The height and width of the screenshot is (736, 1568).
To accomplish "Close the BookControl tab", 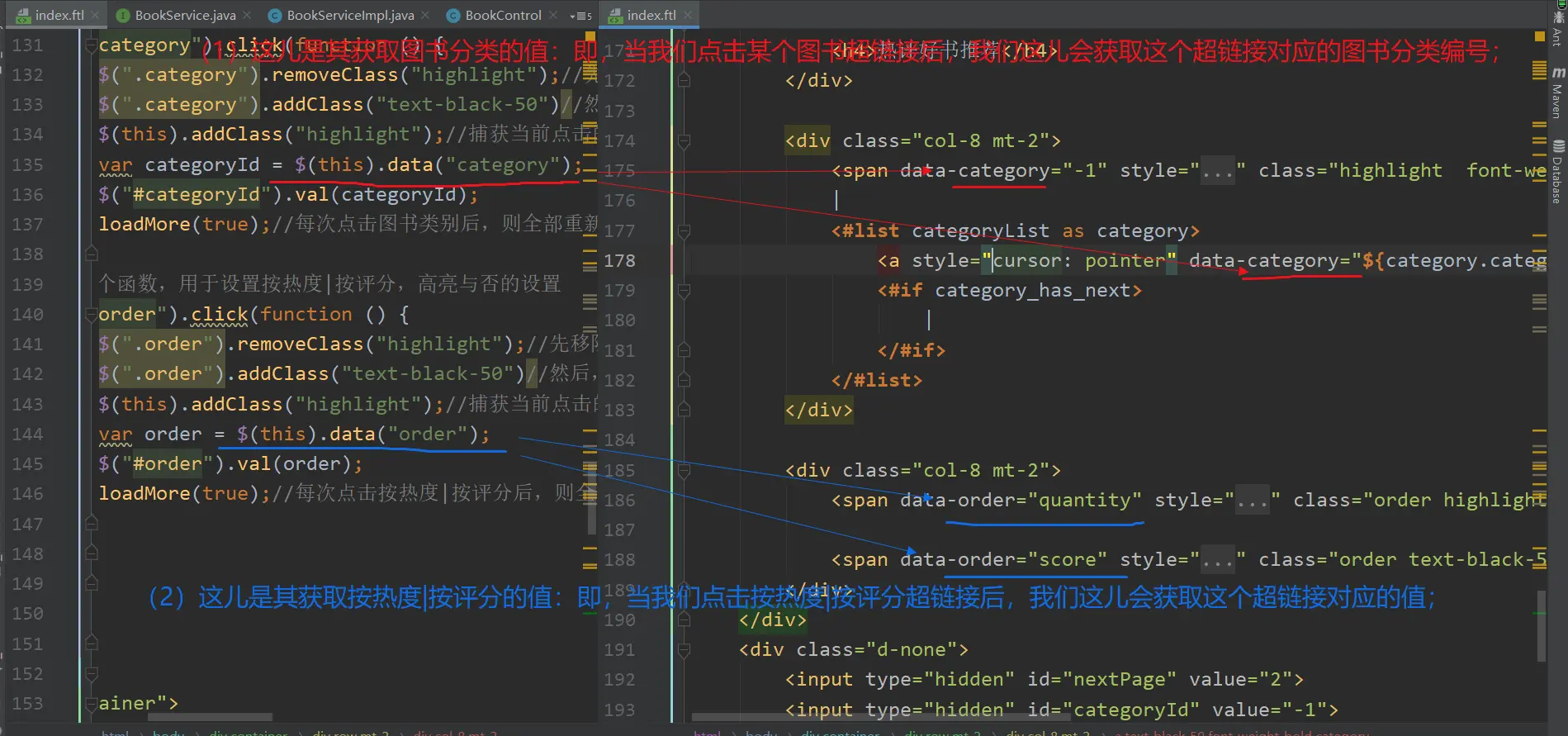I will coord(552,15).
